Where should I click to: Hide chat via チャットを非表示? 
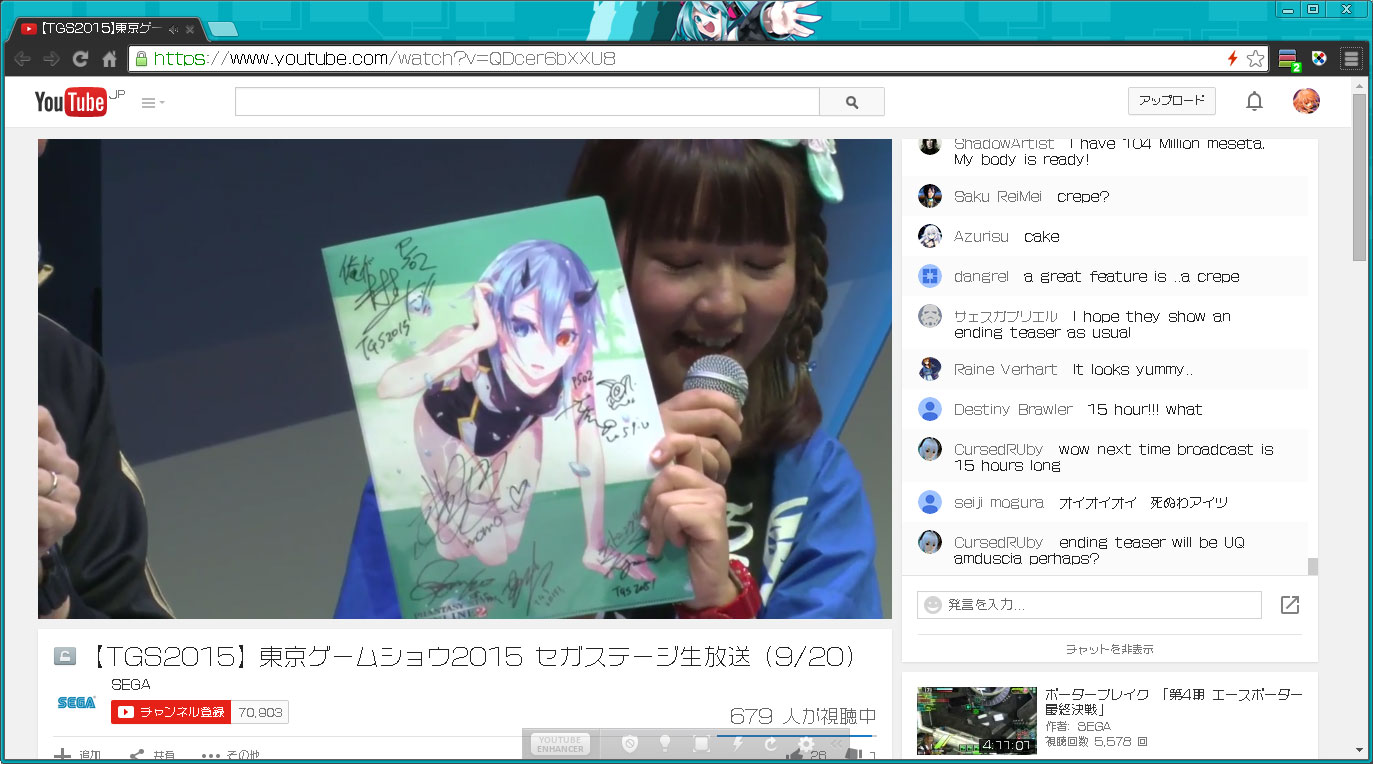(1109, 649)
